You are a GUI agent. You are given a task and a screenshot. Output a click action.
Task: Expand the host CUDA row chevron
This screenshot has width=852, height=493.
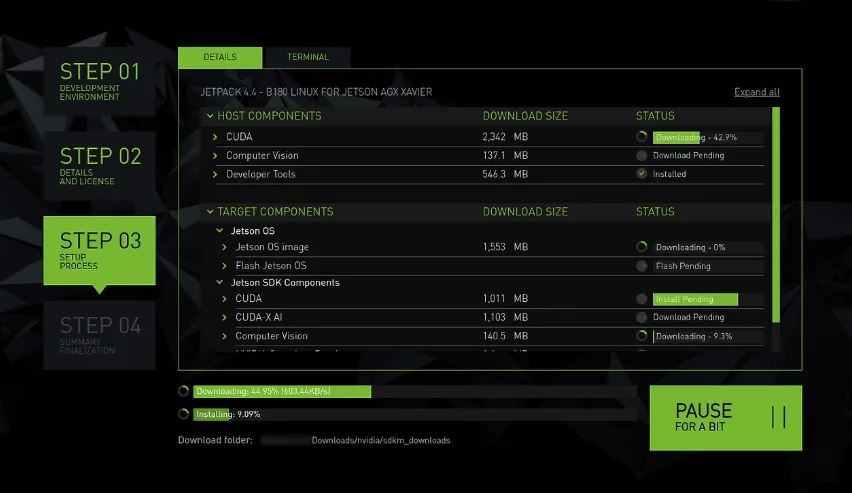tap(215, 137)
